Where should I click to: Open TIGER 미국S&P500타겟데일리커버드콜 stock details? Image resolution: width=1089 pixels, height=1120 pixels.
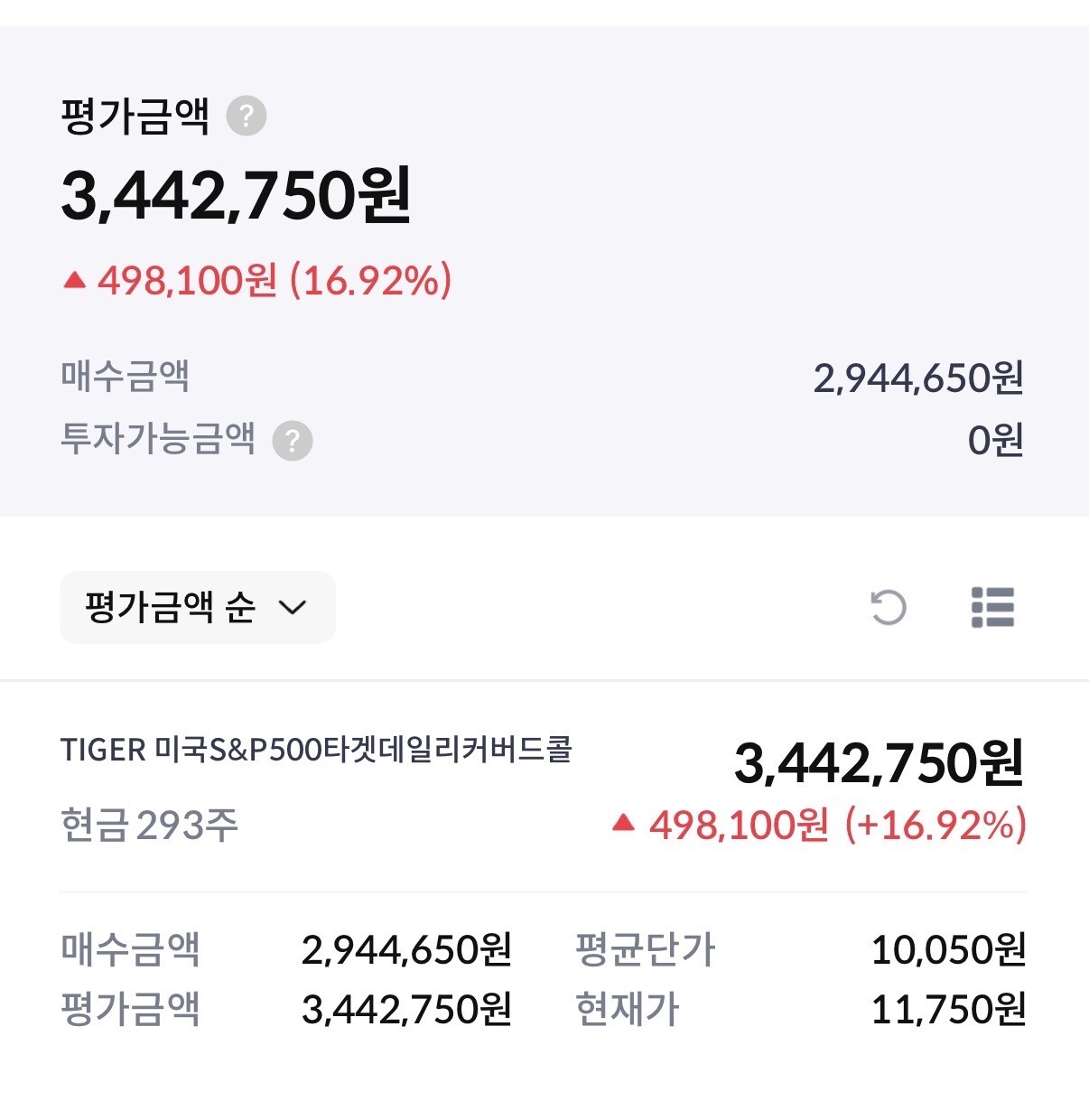tap(316, 750)
